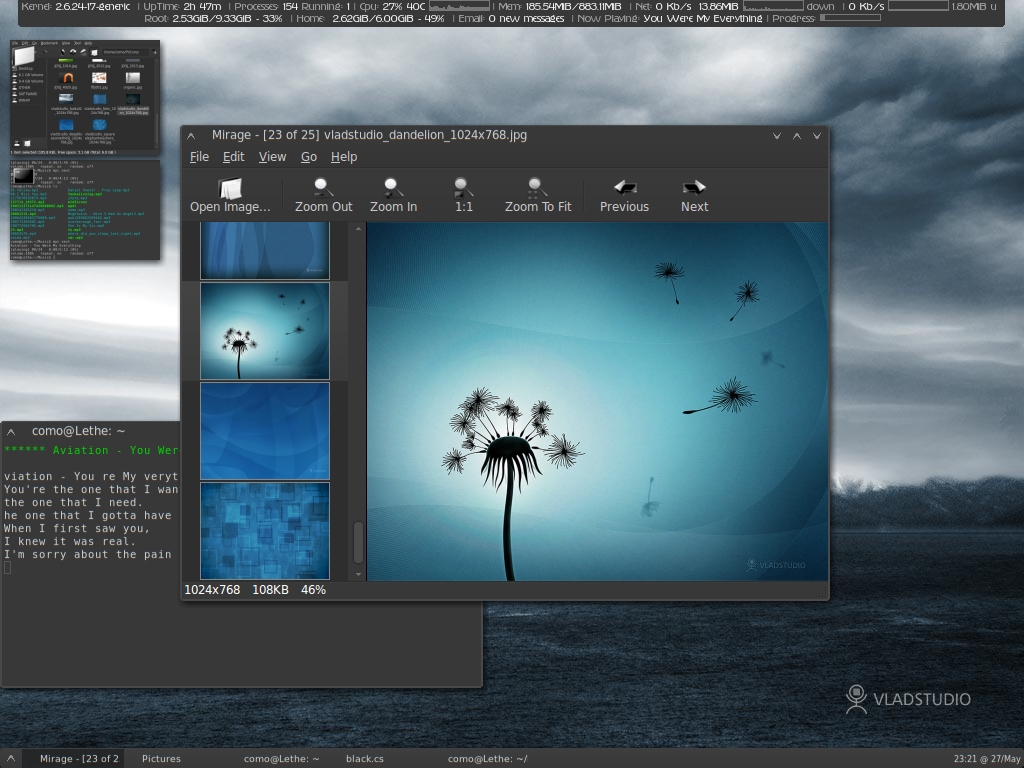Click the thumbnail scrollbar up arrow

[358, 229]
